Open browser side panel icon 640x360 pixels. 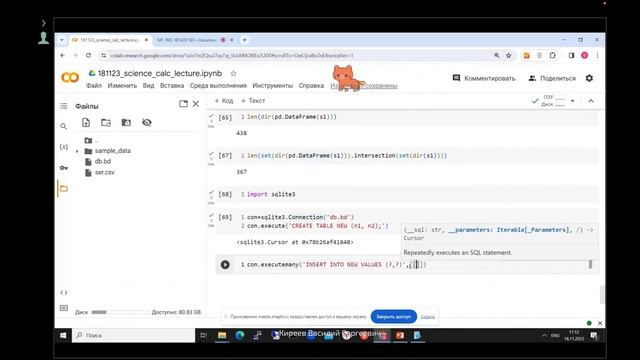click(571, 56)
